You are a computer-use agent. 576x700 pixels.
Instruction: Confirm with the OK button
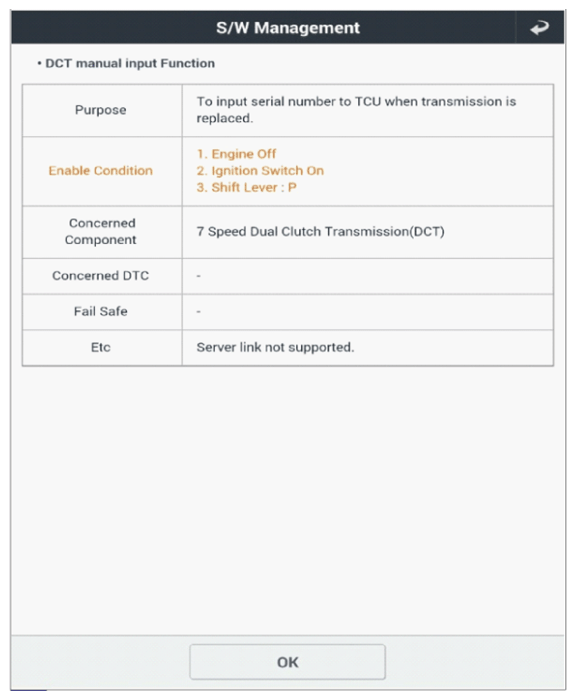coord(288,662)
